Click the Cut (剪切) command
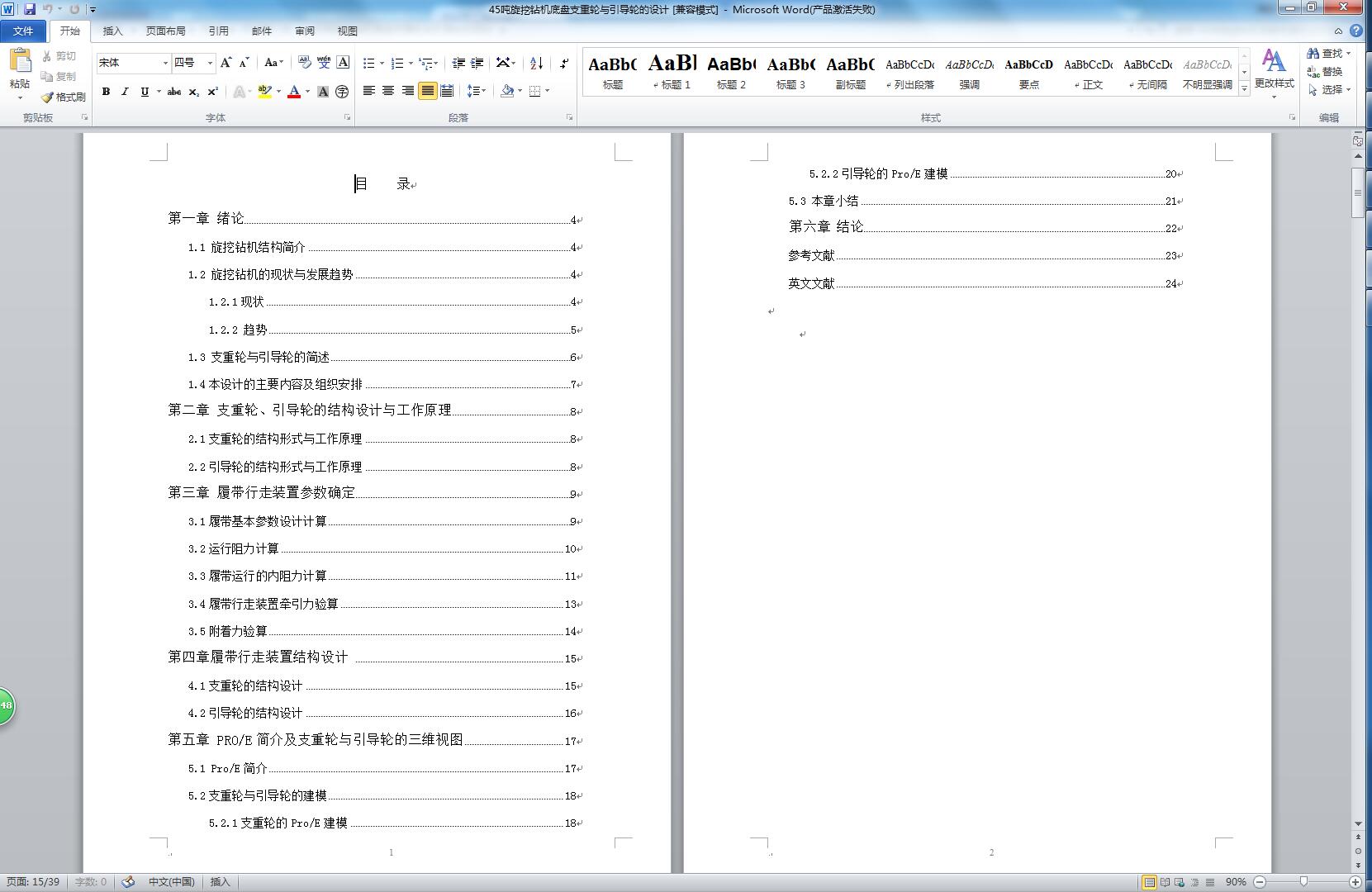The image size is (1372, 892). [59, 56]
